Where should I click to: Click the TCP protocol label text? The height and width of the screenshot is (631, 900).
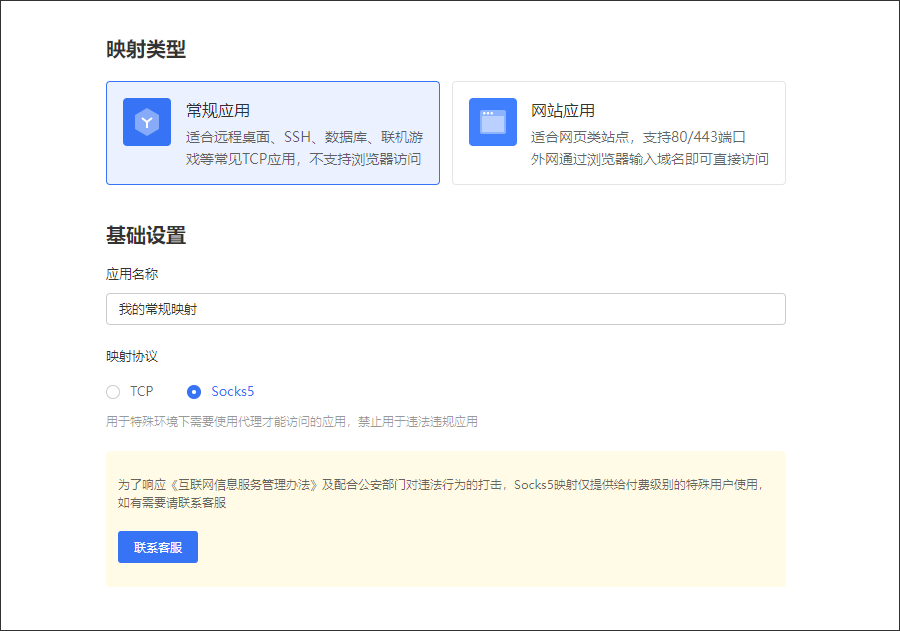coord(141,392)
